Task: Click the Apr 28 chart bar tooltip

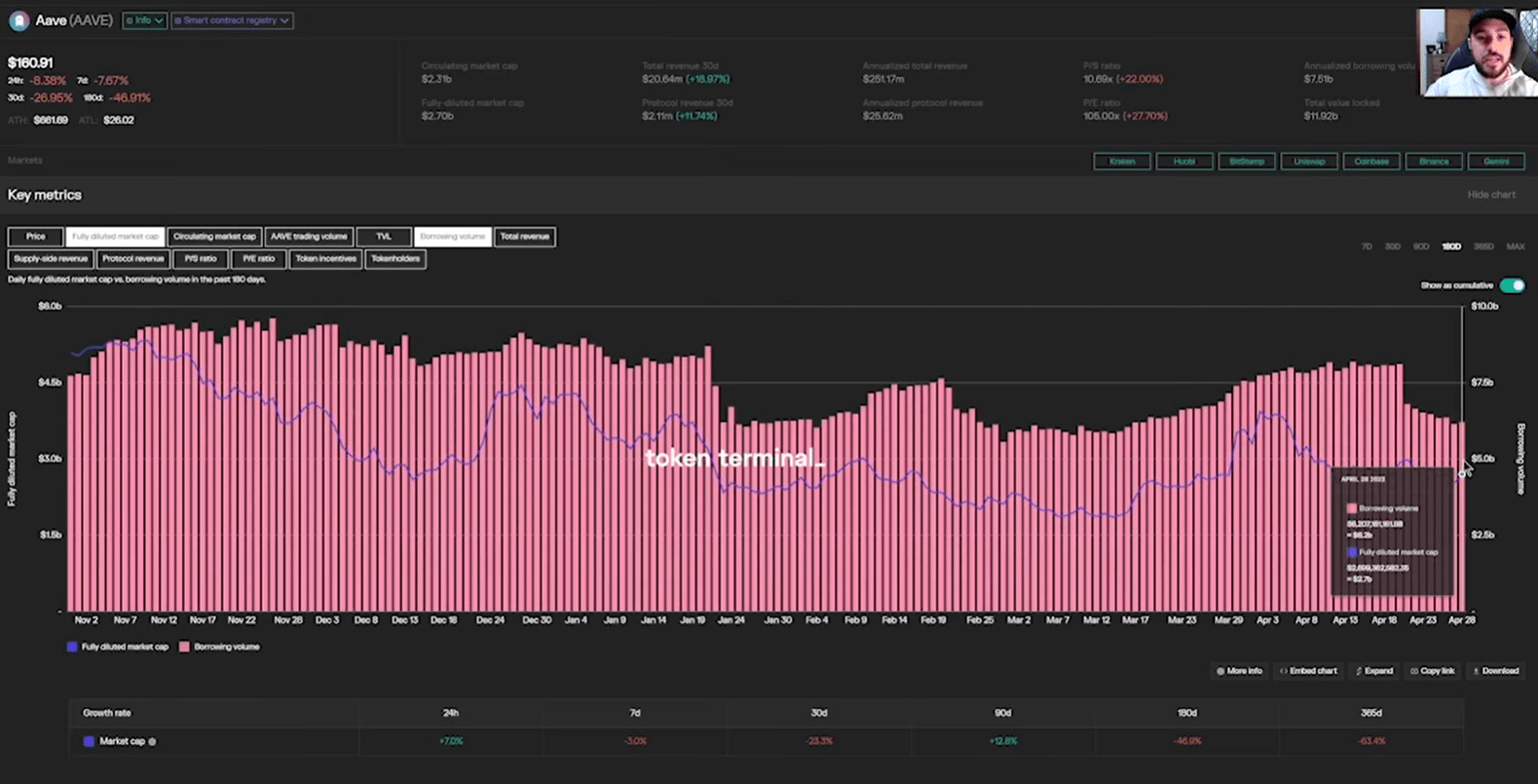Action: pyautogui.click(x=1392, y=531)
